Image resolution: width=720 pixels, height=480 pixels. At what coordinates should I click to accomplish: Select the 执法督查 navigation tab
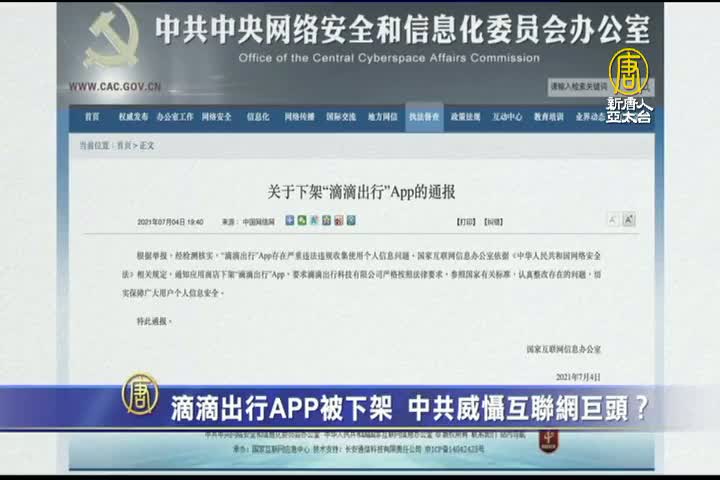click(x=423, y=117)
